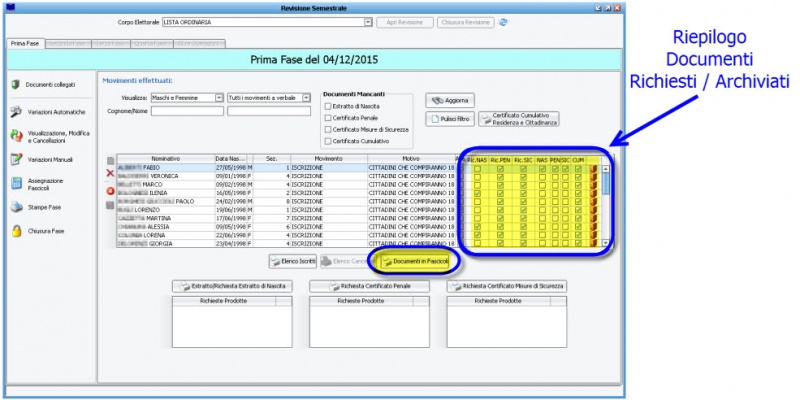Click the Chiusura Fase padlock icon
This screenshot has width=800, height=400.
coord(16,231)
